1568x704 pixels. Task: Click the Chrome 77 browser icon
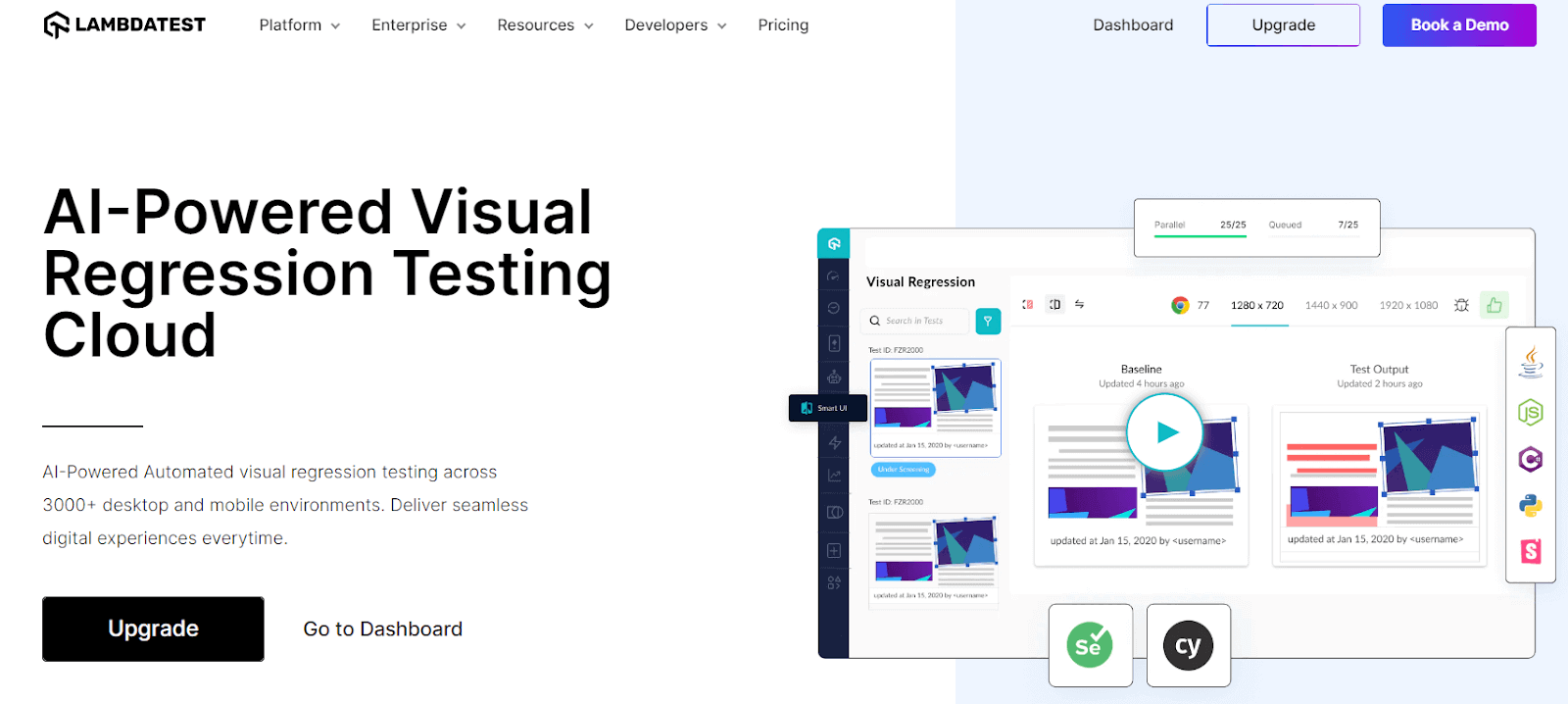pos(1180,305)
